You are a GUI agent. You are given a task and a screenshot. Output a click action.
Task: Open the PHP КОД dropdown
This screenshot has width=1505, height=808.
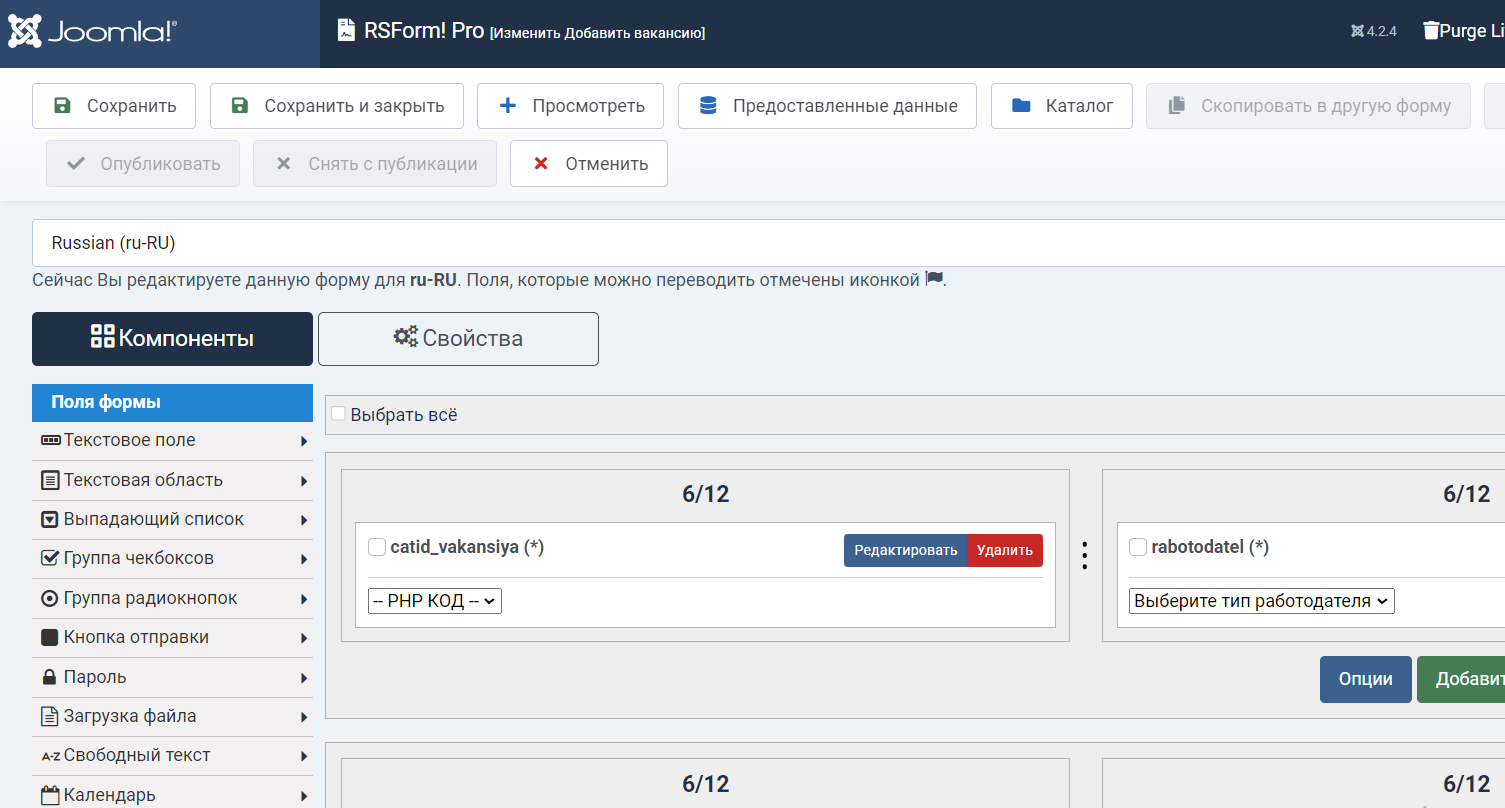tap(435, 601)
